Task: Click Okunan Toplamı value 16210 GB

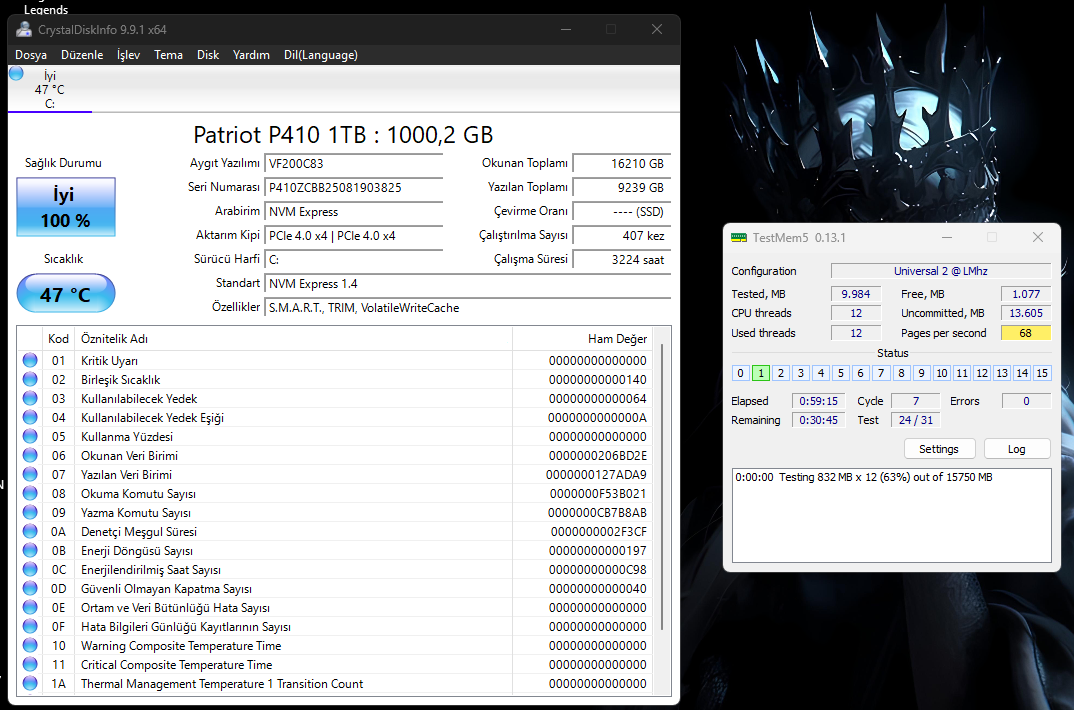Action: tap(621, 164)
